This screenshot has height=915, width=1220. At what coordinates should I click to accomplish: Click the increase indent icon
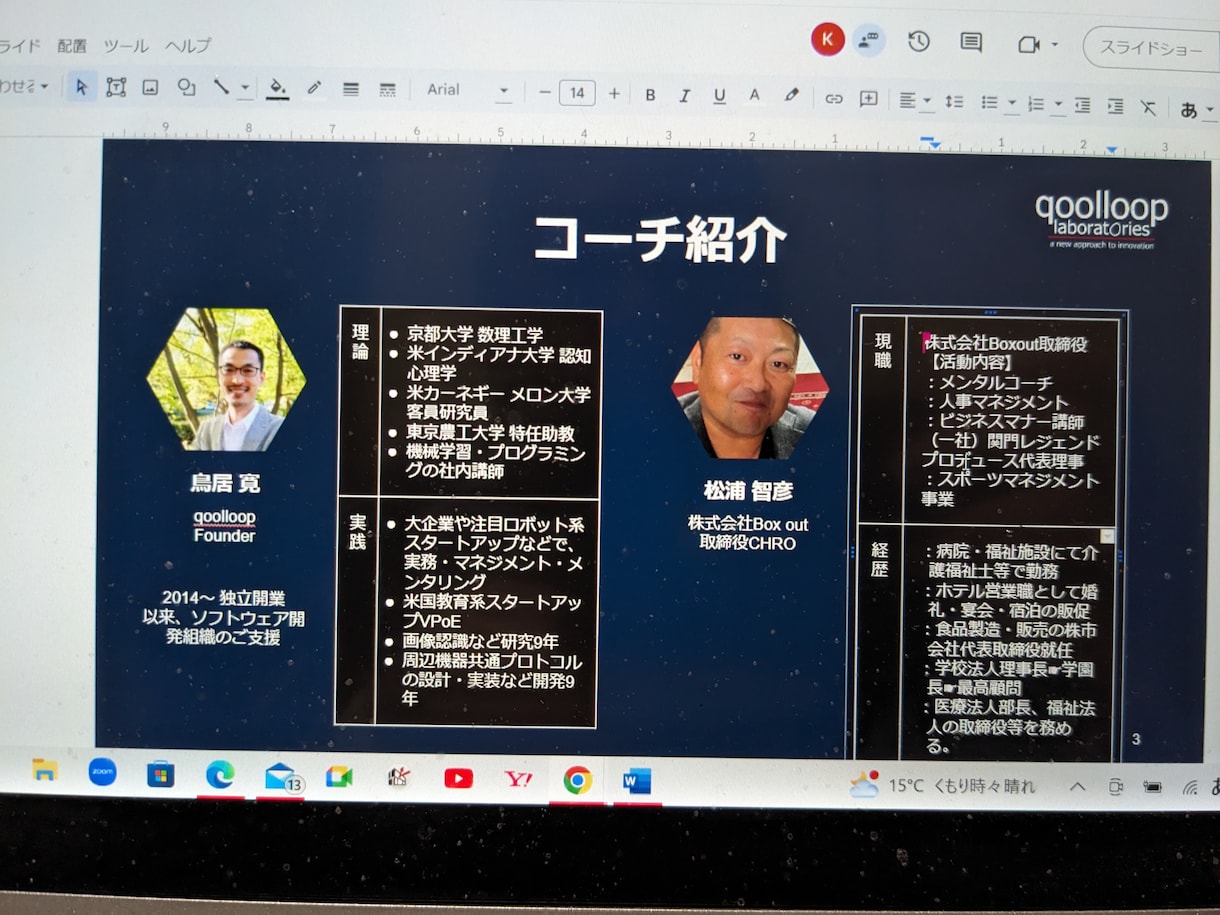[1115, 106]
